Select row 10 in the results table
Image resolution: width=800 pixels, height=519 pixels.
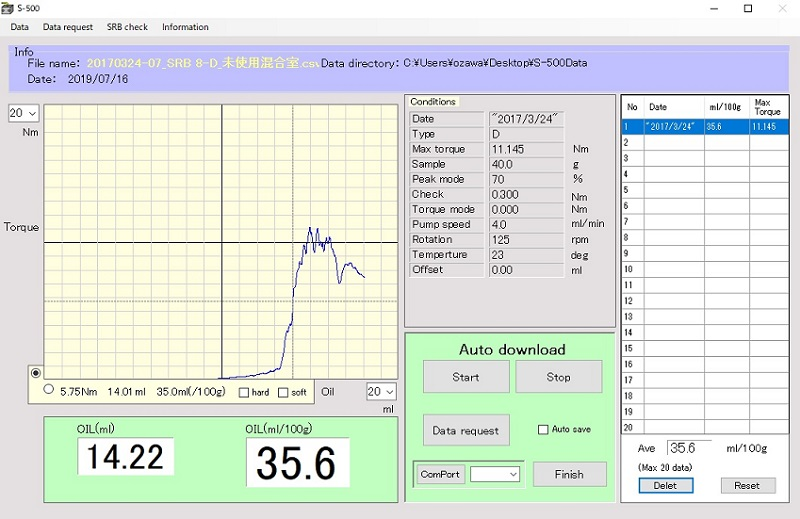(x=705, y=269)
